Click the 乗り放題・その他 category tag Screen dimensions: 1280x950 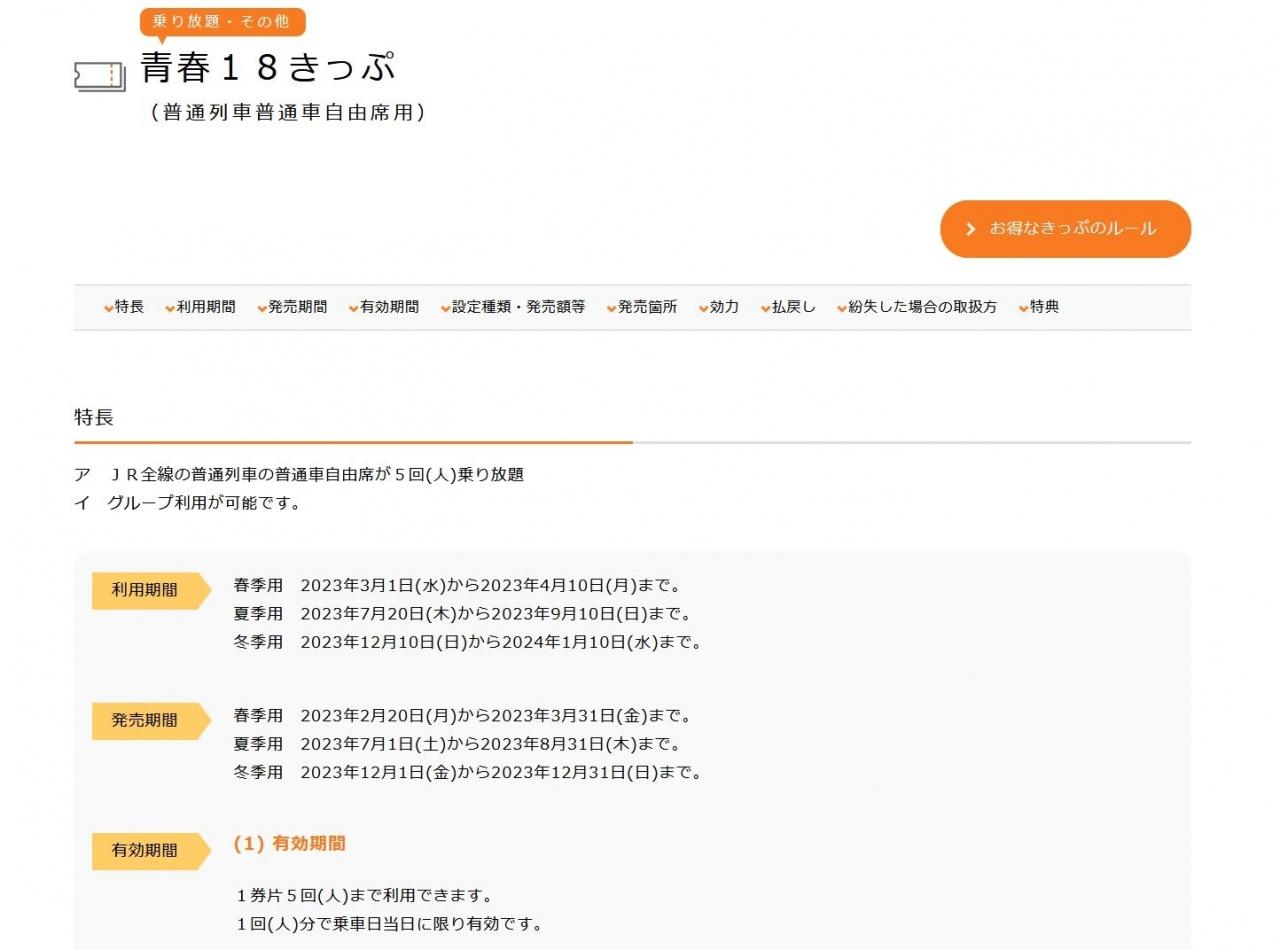pyautogui.click(x=222, y=22)
